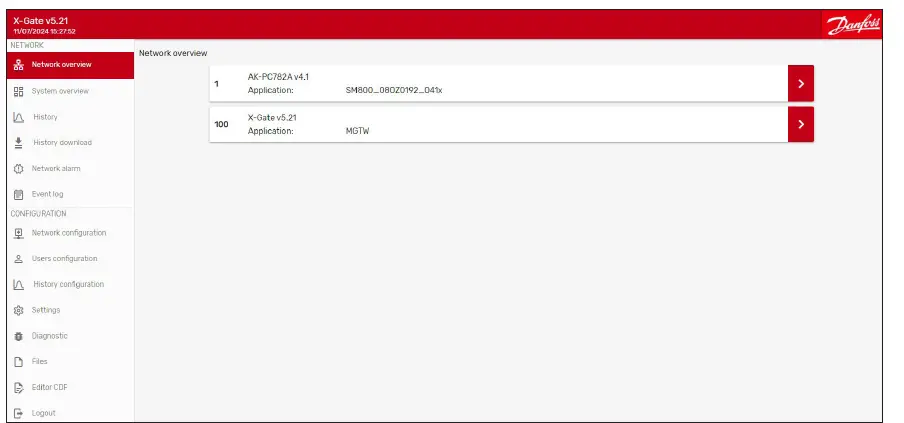
Task: Click the Network alarm icon
Action: coord(18,169)
